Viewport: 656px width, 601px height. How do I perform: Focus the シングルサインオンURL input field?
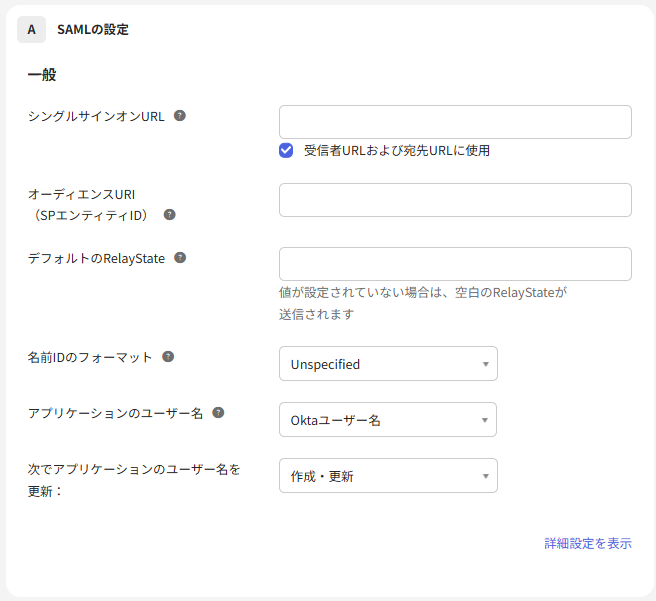click(x=455, y=122)
